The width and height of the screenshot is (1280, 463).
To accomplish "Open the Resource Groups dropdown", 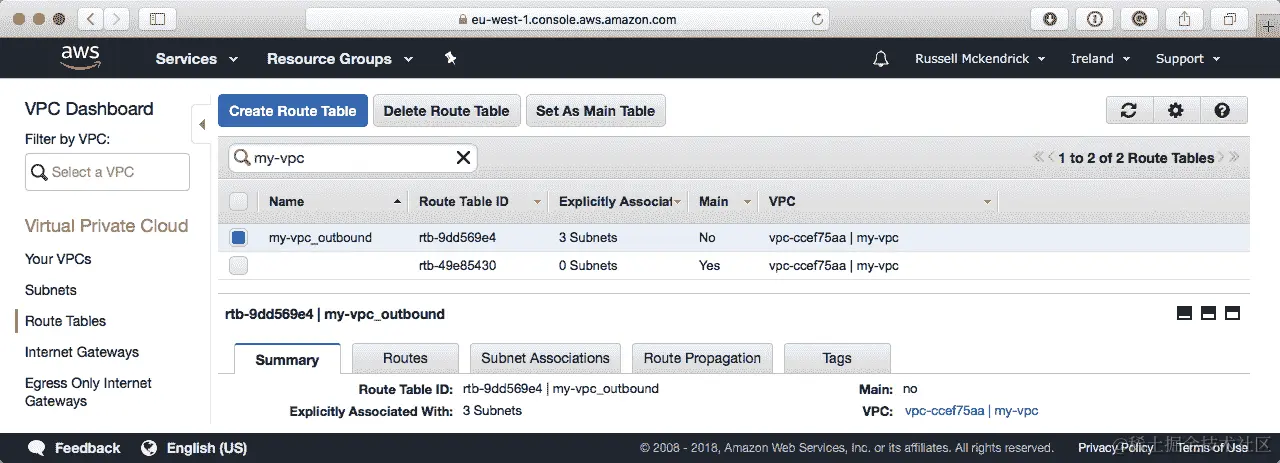I will point(340,59).
